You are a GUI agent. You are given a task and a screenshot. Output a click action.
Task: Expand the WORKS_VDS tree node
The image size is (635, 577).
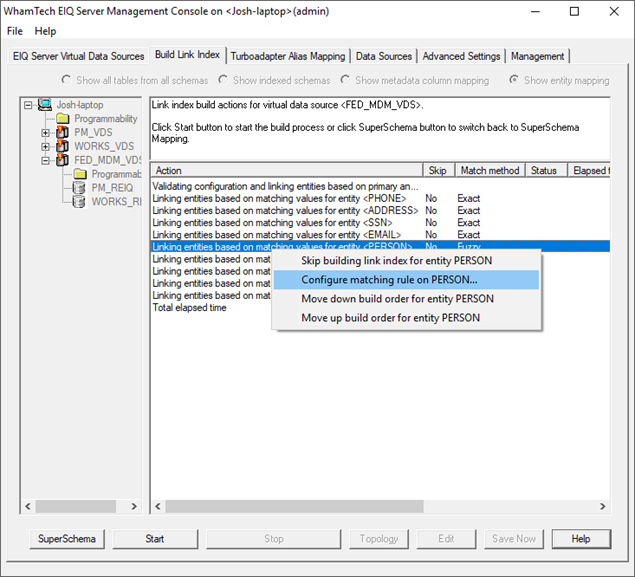46,147
